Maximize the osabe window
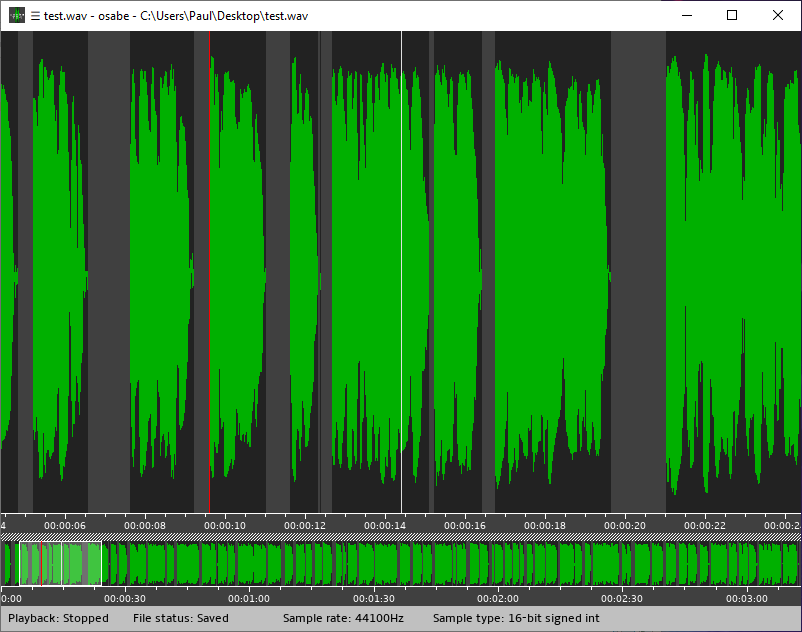Image resolution: width=802 pixels, height=632 pixels. tap(732, 15)
